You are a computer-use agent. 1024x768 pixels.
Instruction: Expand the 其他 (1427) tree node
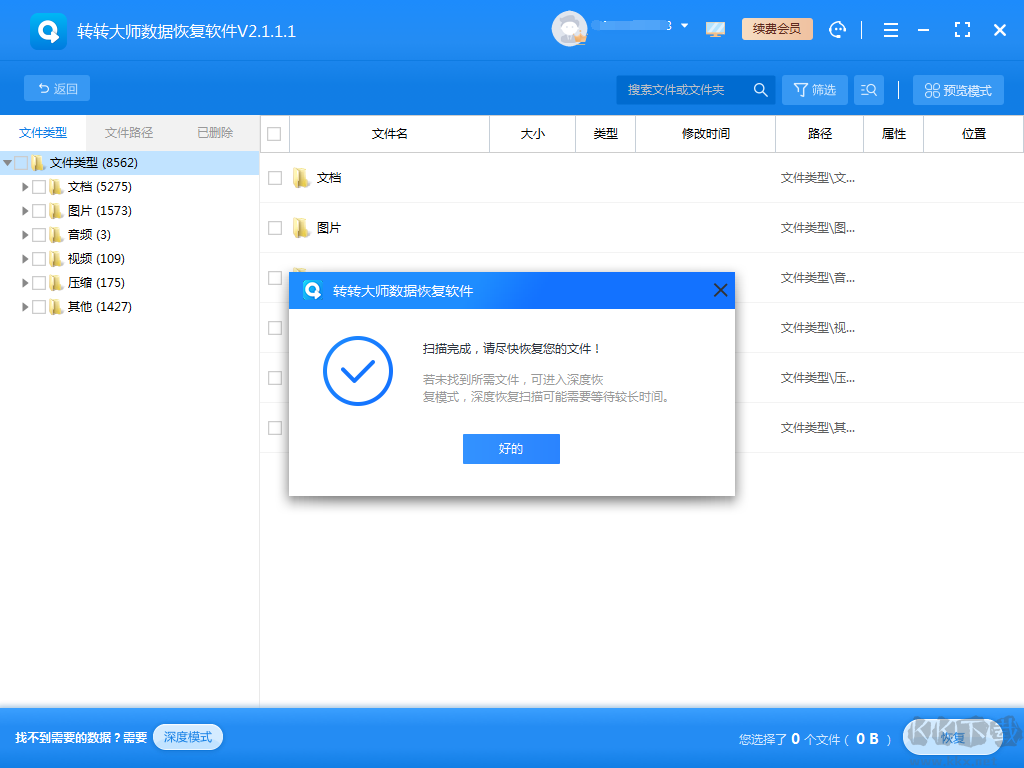pyautogui.click(x=25, y=306)
